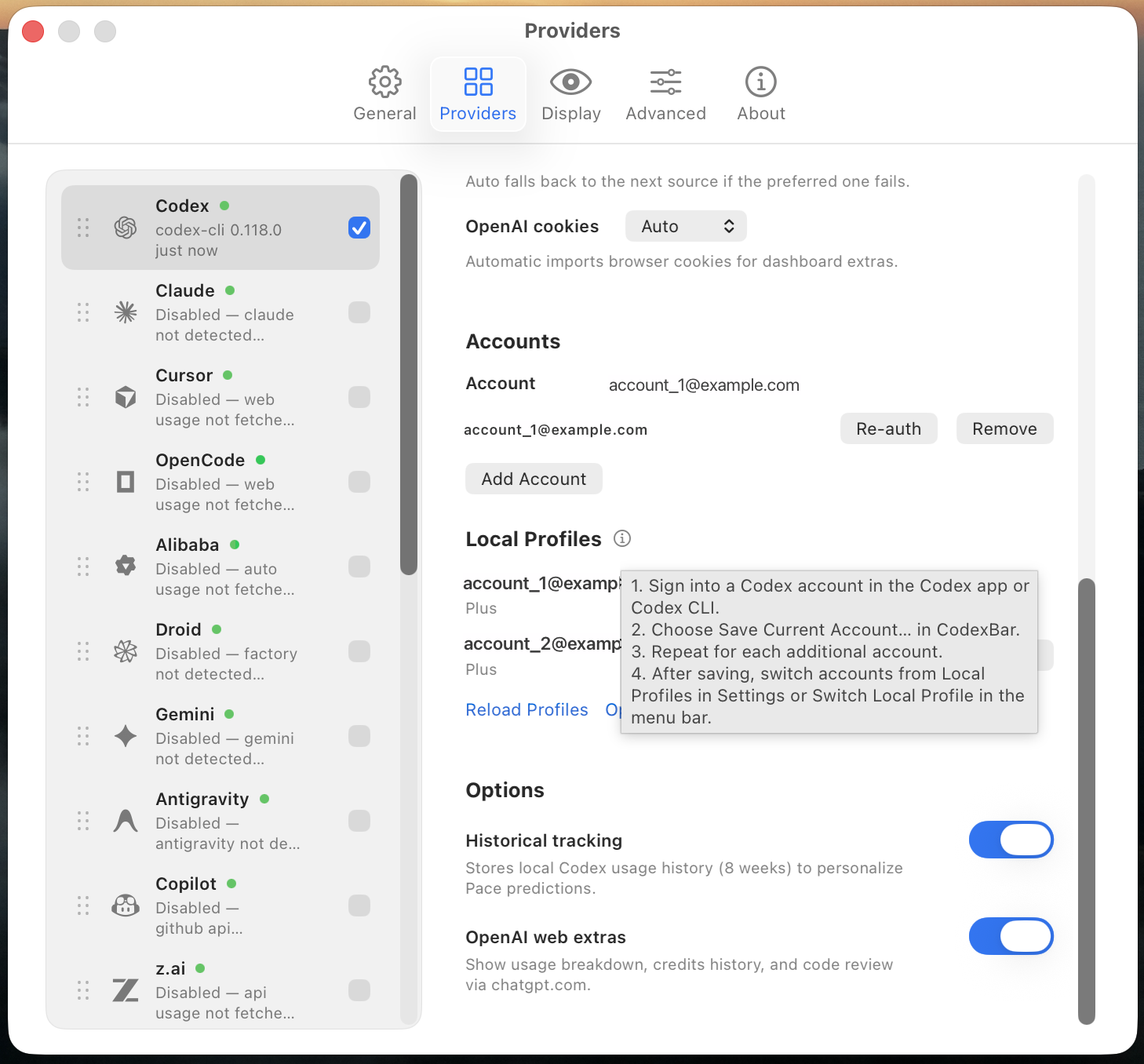Click the Local Profiles info icon

click(622, 538)
